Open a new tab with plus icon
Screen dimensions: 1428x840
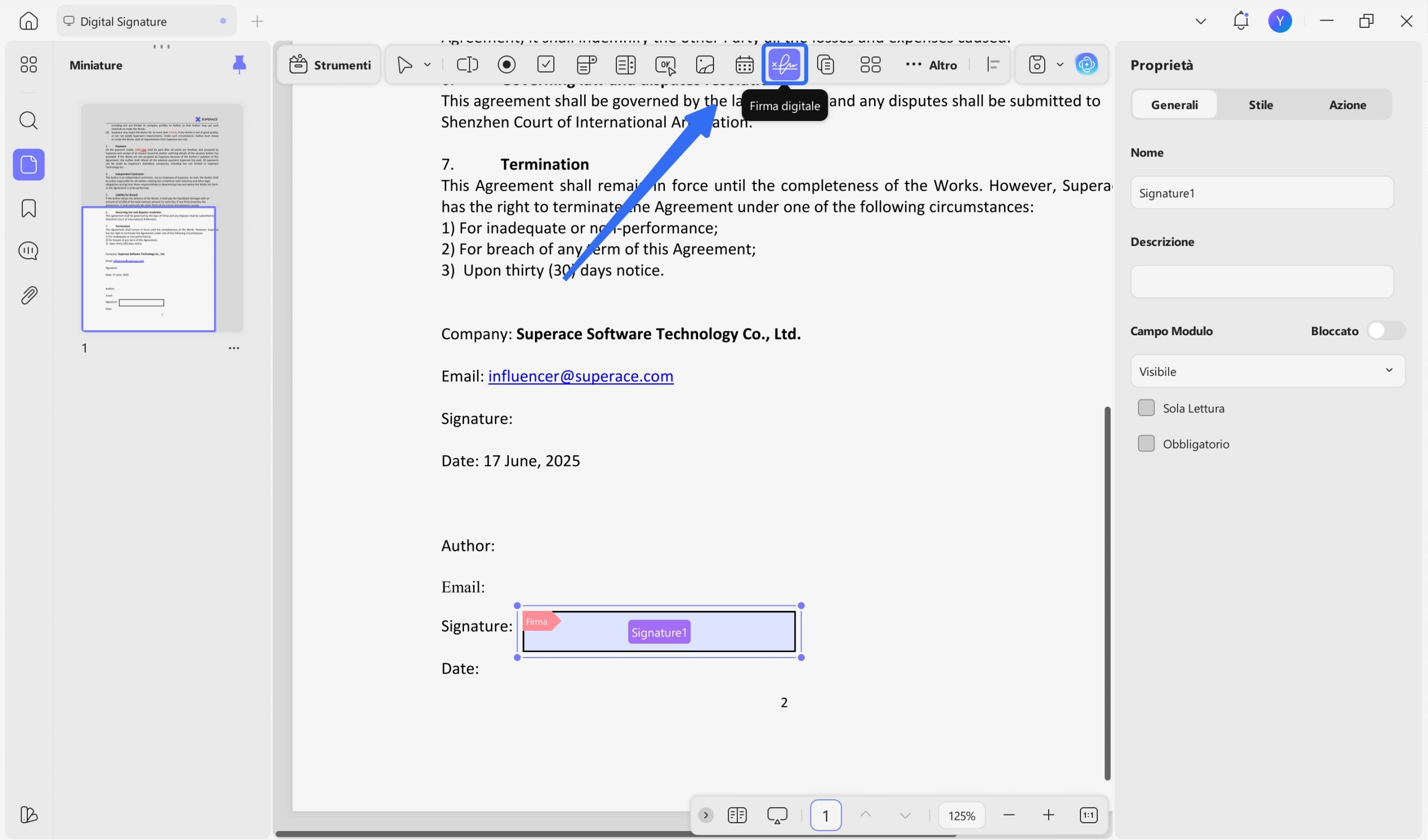257,22
